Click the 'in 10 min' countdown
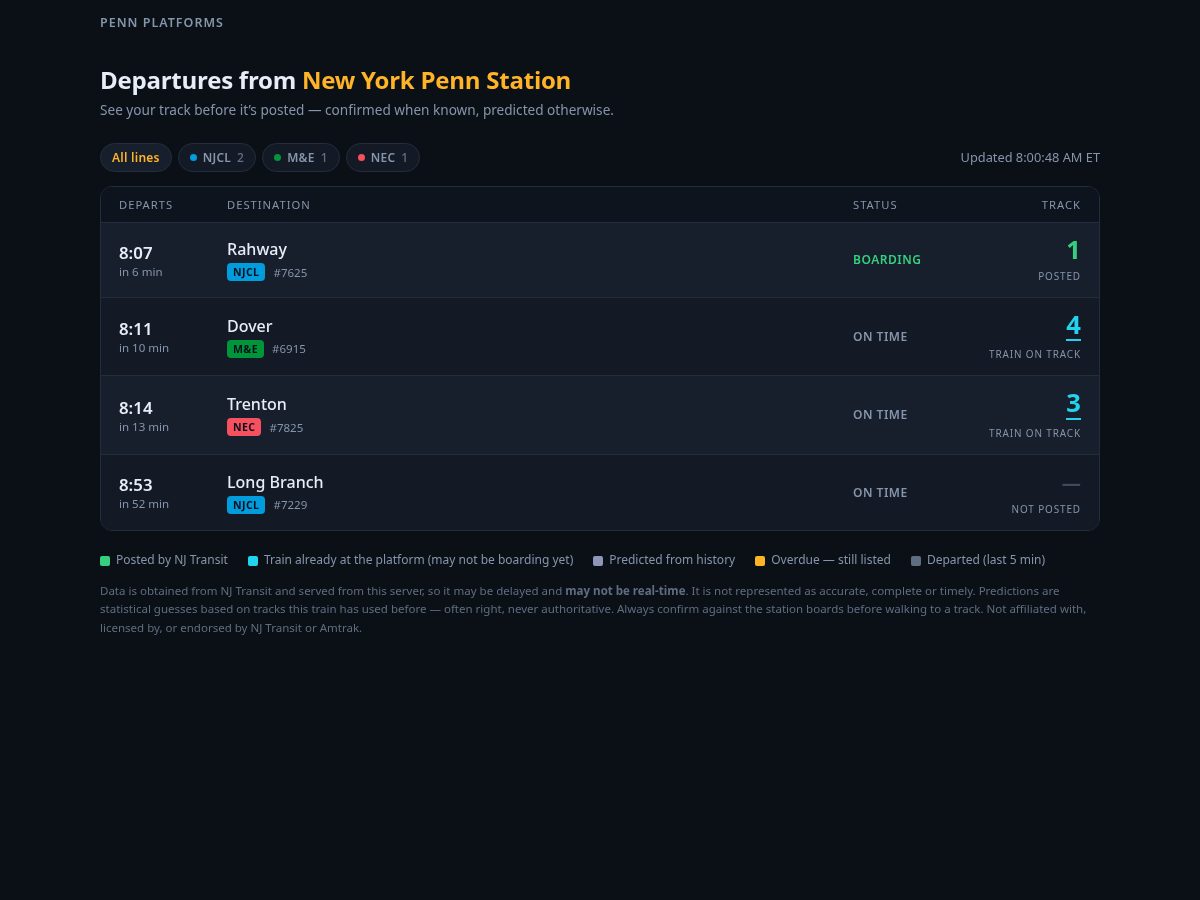This screenshot has height=900, width=1200. (144, 348)
